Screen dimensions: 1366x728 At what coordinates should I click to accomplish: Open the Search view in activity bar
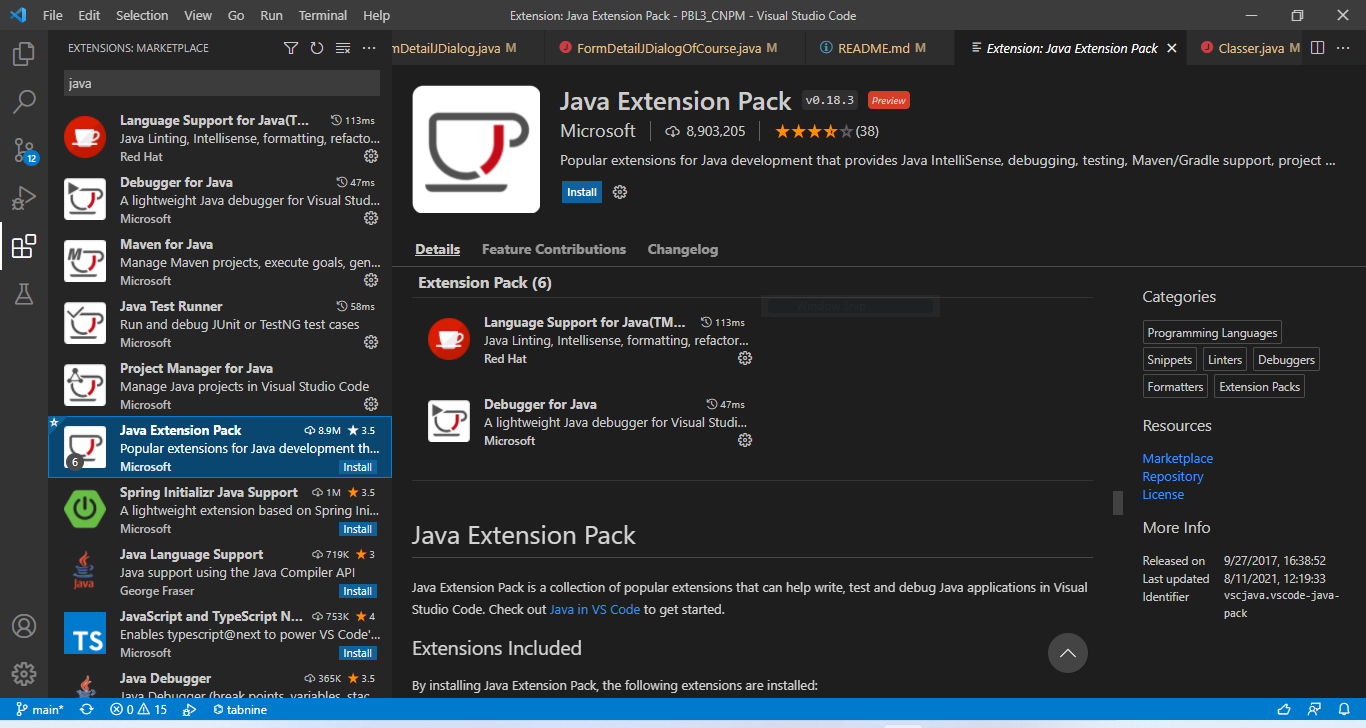tap(24, 101)
